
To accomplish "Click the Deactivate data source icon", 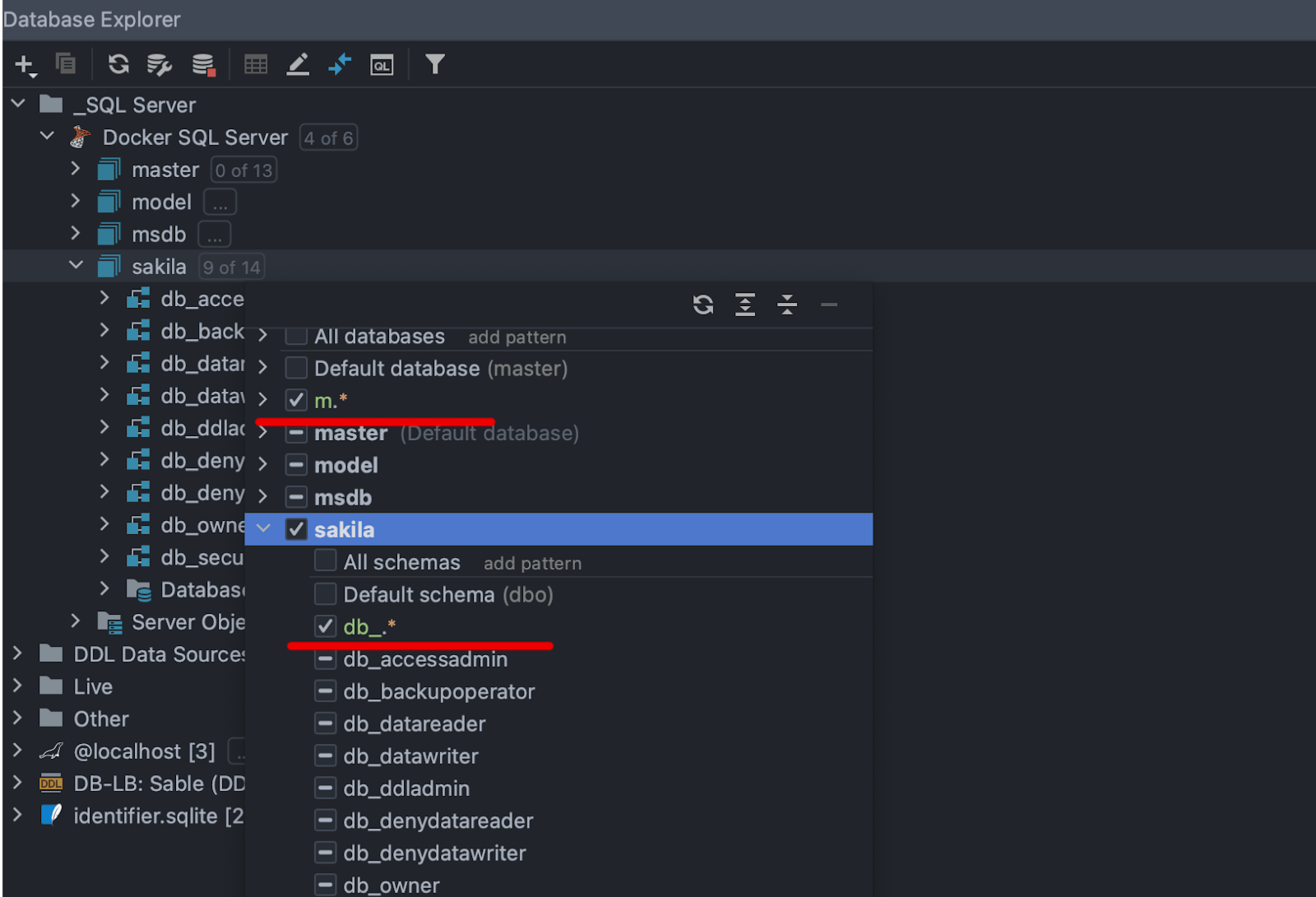I will (x=203, y=64).
